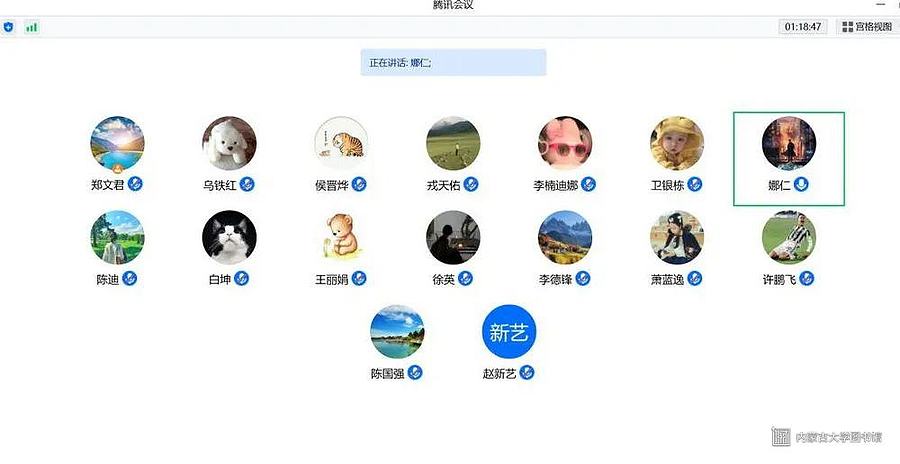Click the 01:18:47 meeting timer
Viewport: 900px width, 464px height.
click(803, 26)
